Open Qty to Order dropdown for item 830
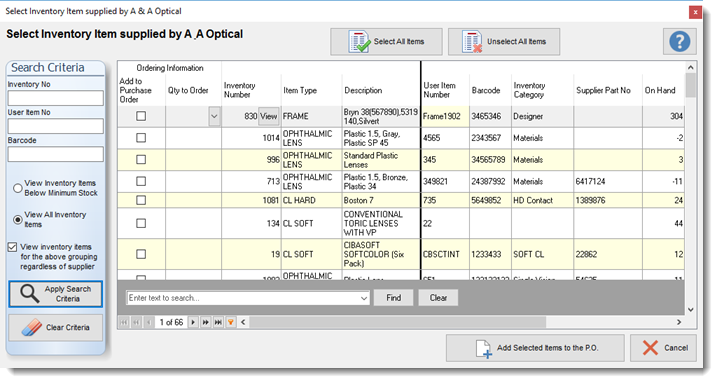 pyautogui.click(x=214, y=116)
